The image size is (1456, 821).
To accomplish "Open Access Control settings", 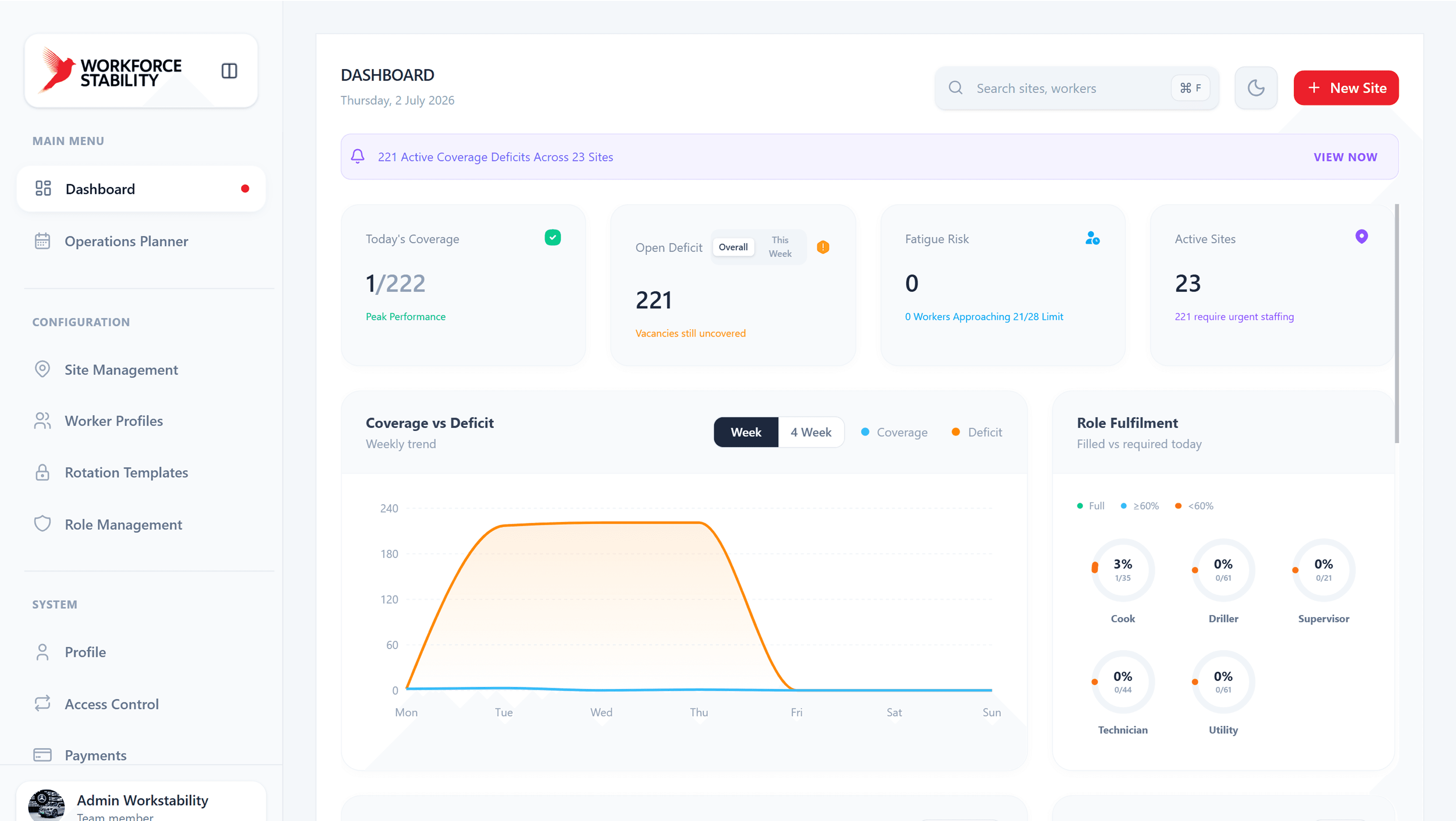I will 141,704.
